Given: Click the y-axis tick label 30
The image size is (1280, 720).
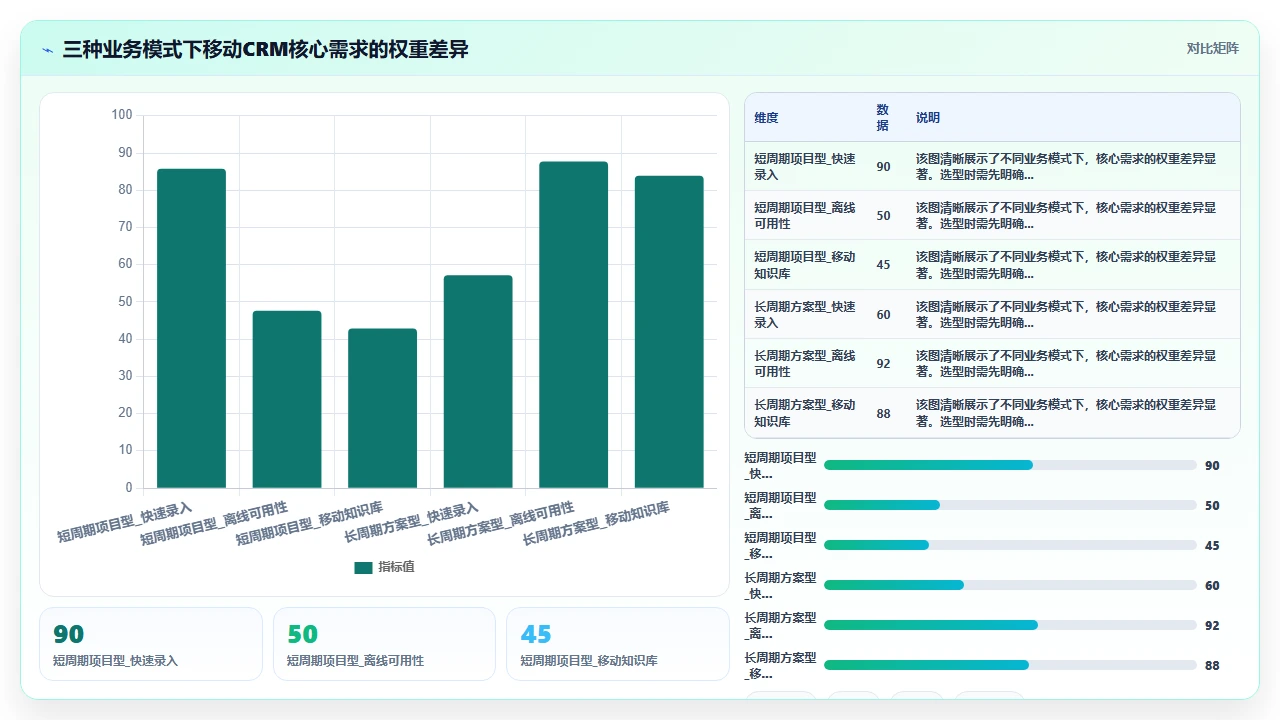Looking at the screenshot, I should 125,376.
